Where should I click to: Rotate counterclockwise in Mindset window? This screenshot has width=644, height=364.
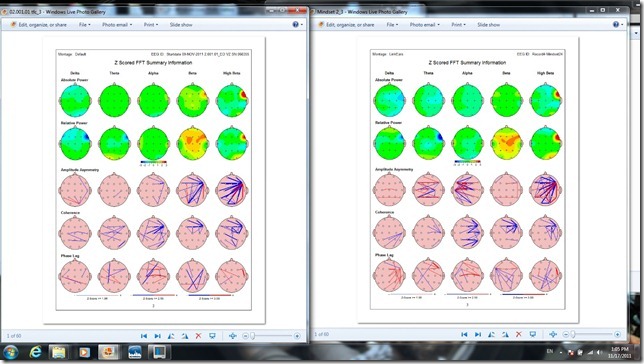coord(491,334)
